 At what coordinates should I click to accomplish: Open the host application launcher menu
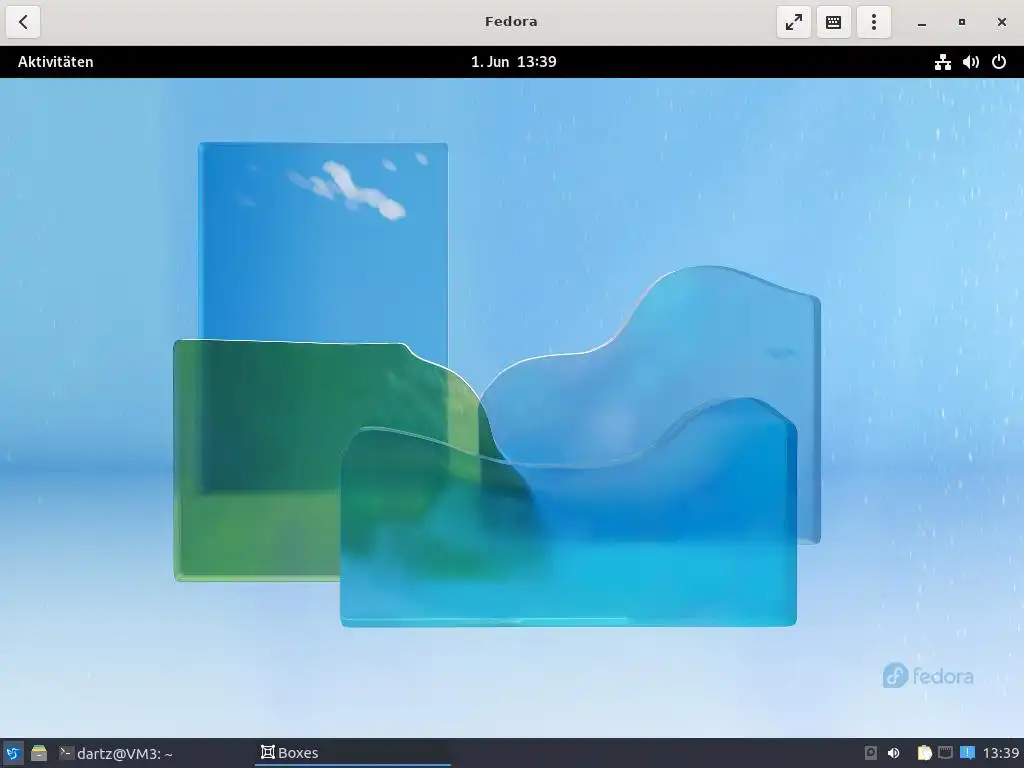coord(12,753)
